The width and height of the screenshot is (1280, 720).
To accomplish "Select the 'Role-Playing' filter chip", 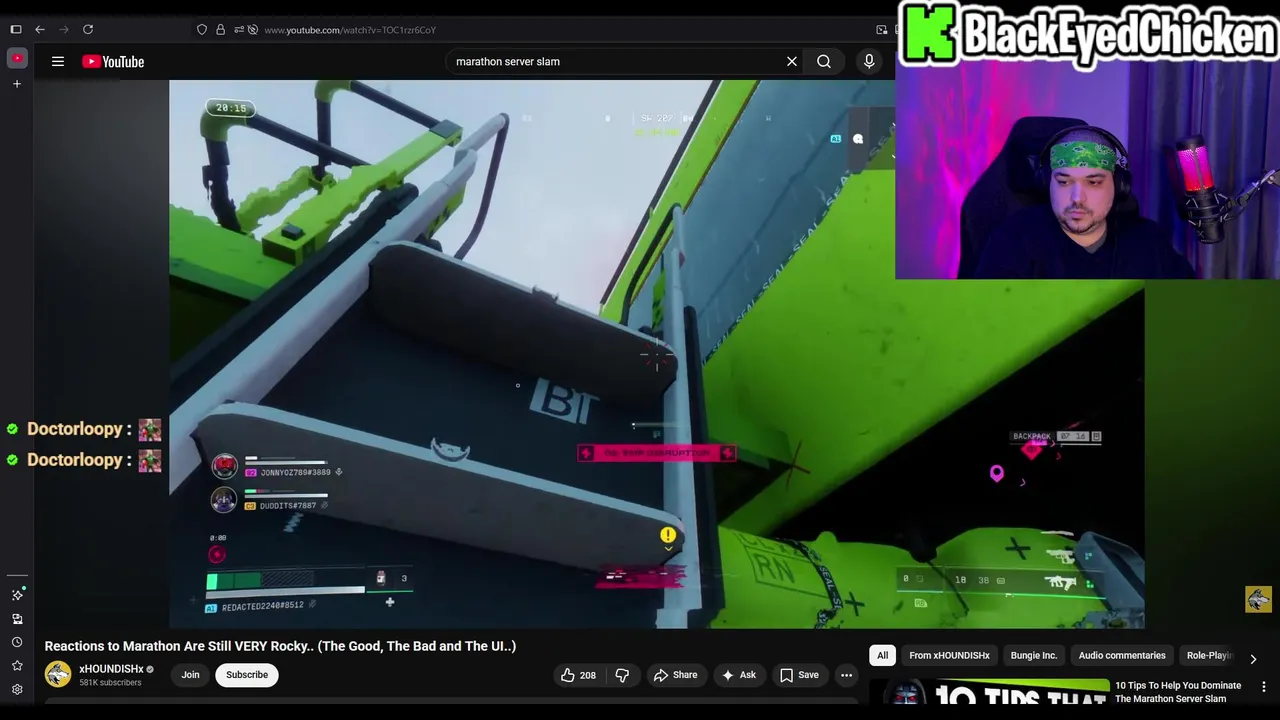I will coord(1209,656).
